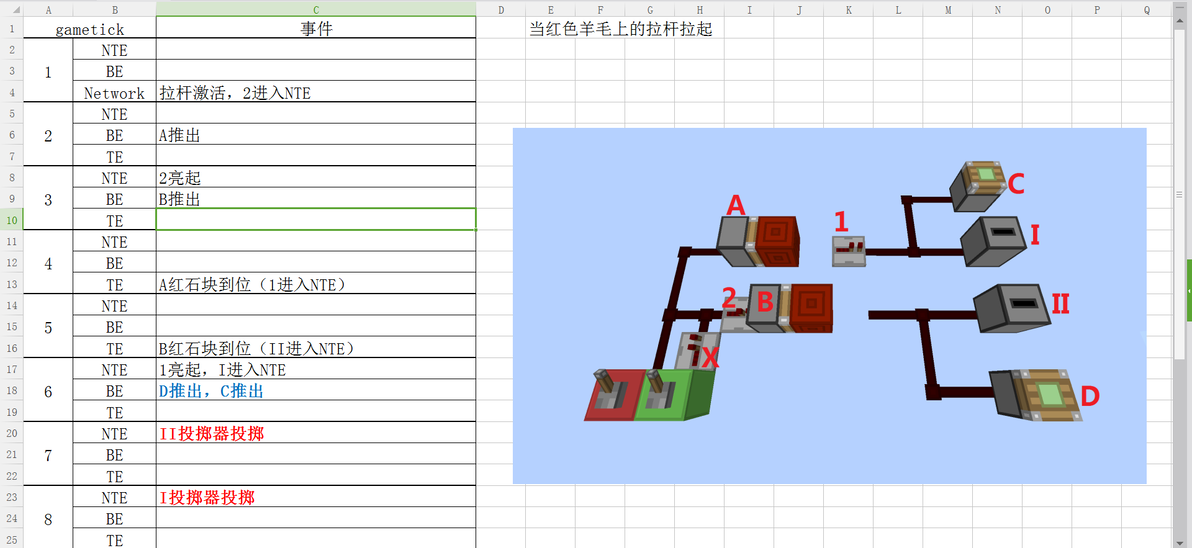1192x548 pixels.
Task: Click the '1亮起，I进入NTE' cell
Action: coord(316,369)
